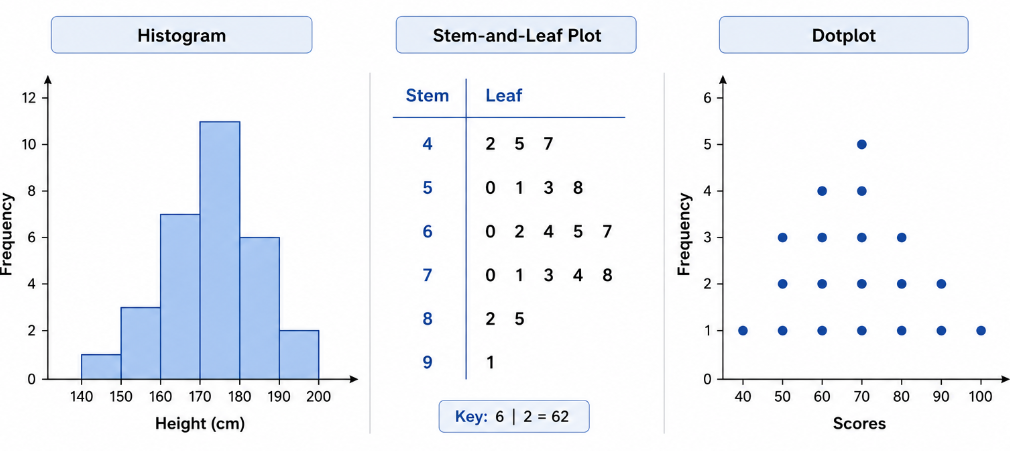This screenshot has width=1010, height=451.
Task: Click the Leaf column header
Action: coord(504,96)
